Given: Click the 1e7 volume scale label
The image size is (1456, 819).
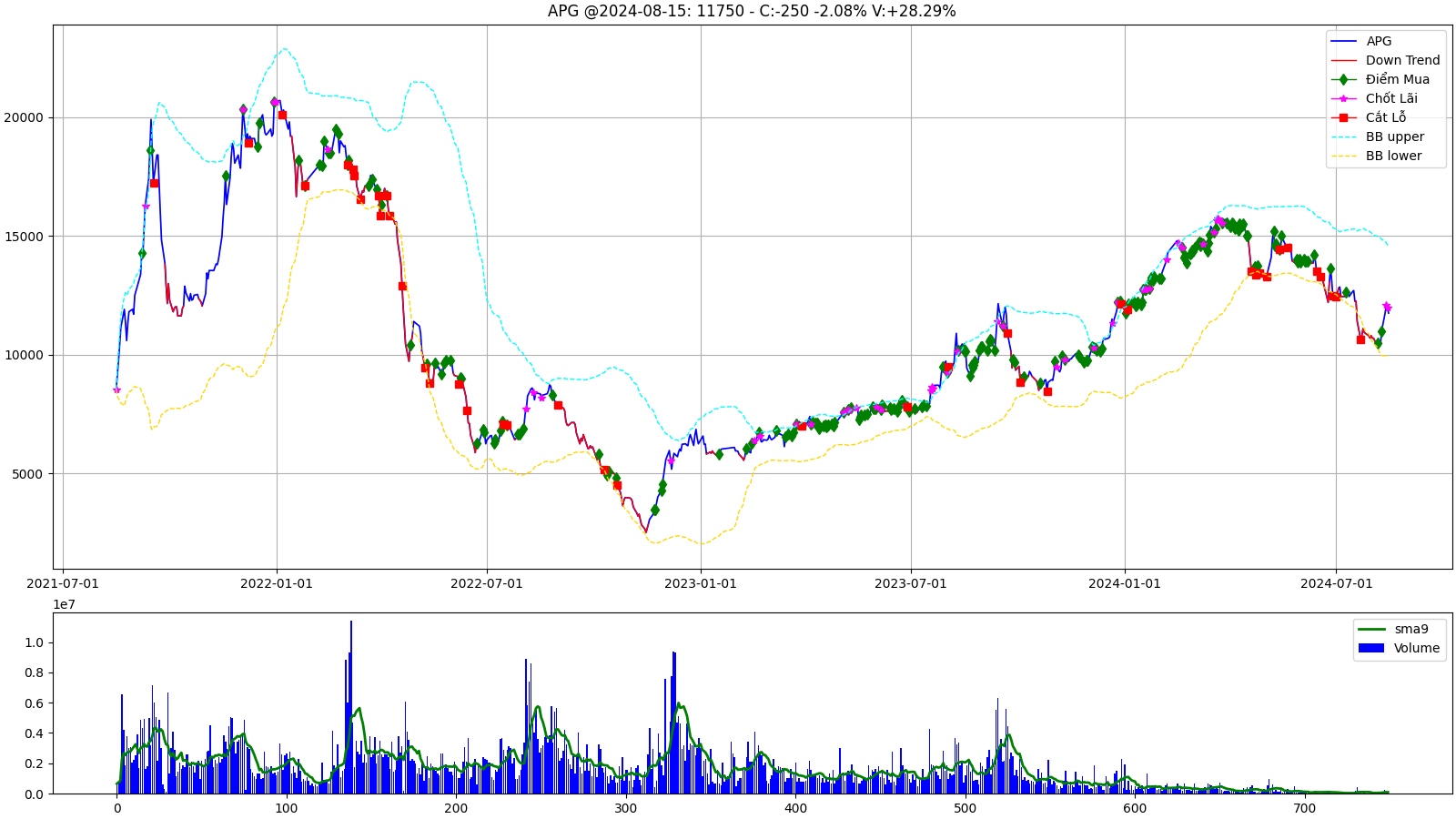Looking at the screenshot, I should tap(64, 604).
